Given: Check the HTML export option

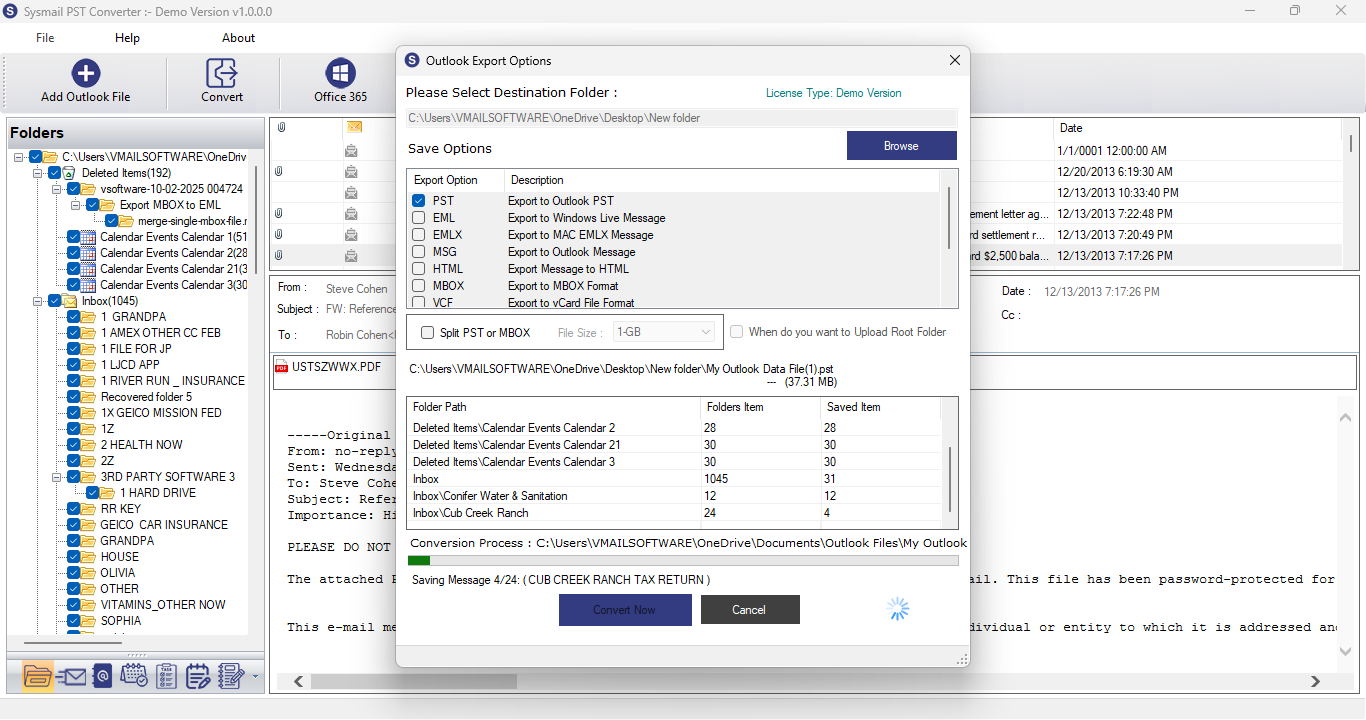Looking at the screenshot, I should point(419,269).
